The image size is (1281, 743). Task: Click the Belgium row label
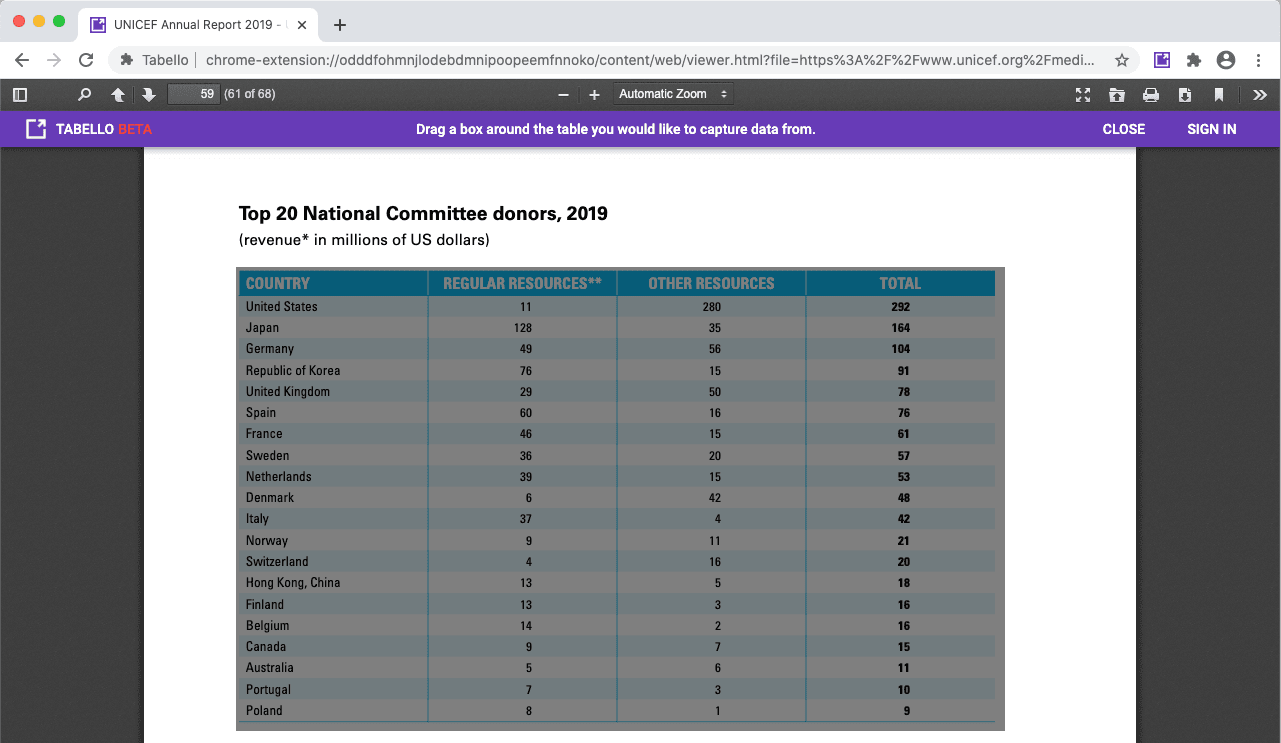coord(267,626)
